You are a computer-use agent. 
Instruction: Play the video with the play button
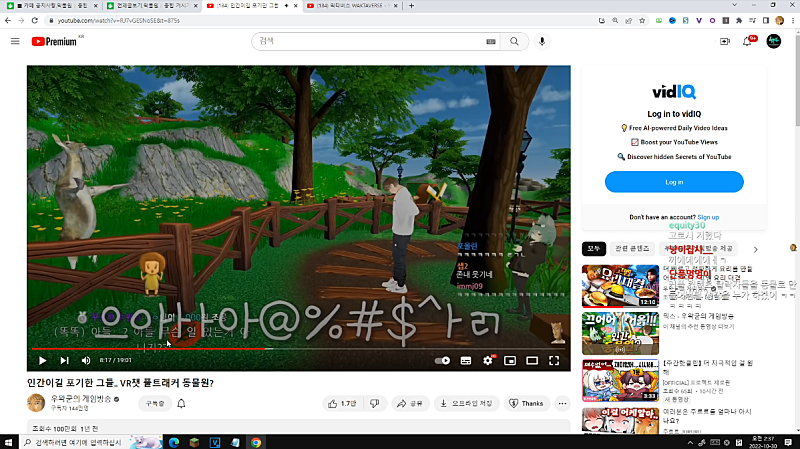[42, 360]
